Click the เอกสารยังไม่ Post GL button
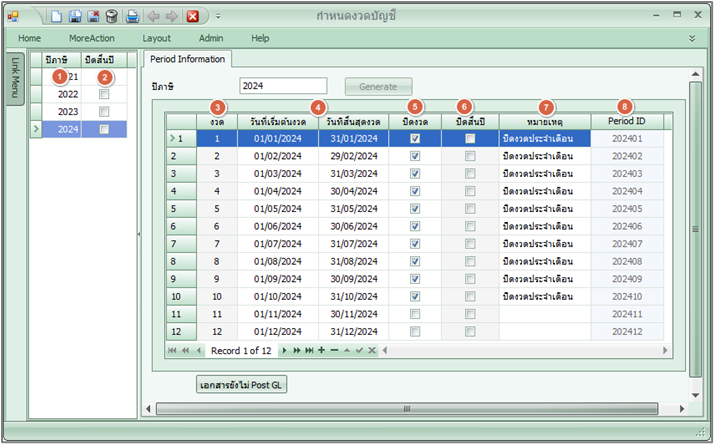714x444 pixels. [x=241, y=384]
